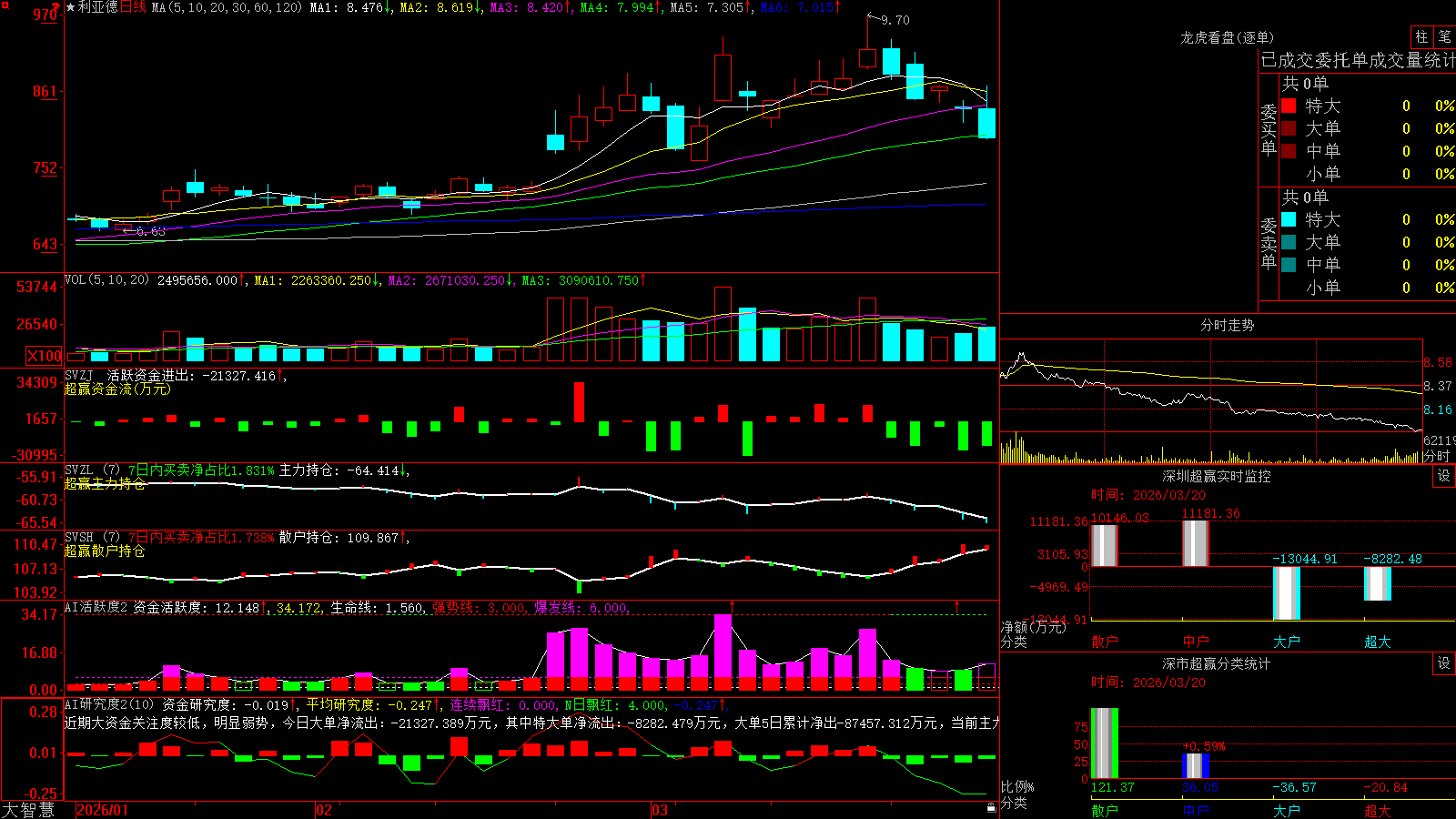This screenshot has height=819, width=1456.
Task: Click the lock icon on the timeline
Action: click(991, 807)
